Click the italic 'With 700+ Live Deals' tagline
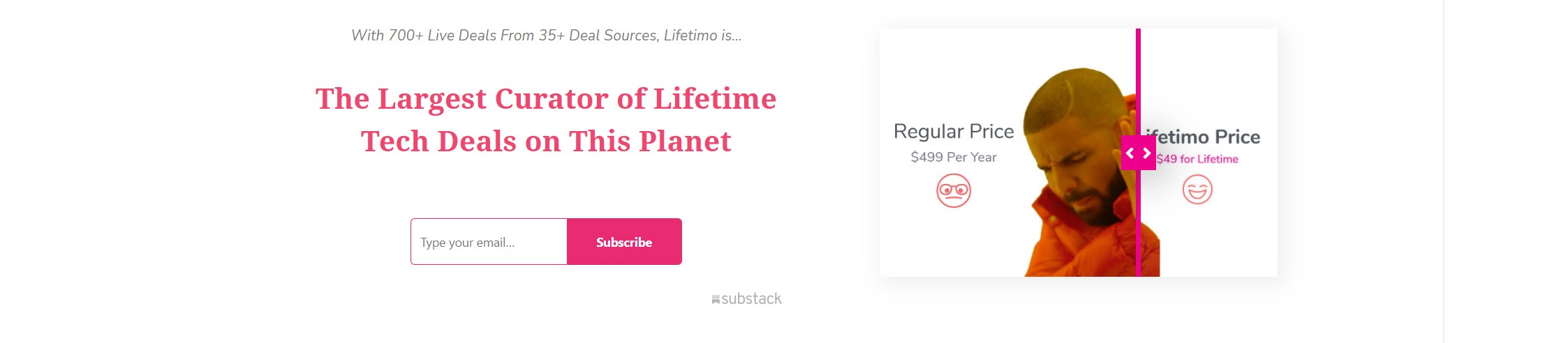Viewport: 1568px width, 343px height. [x=547, y=36]
